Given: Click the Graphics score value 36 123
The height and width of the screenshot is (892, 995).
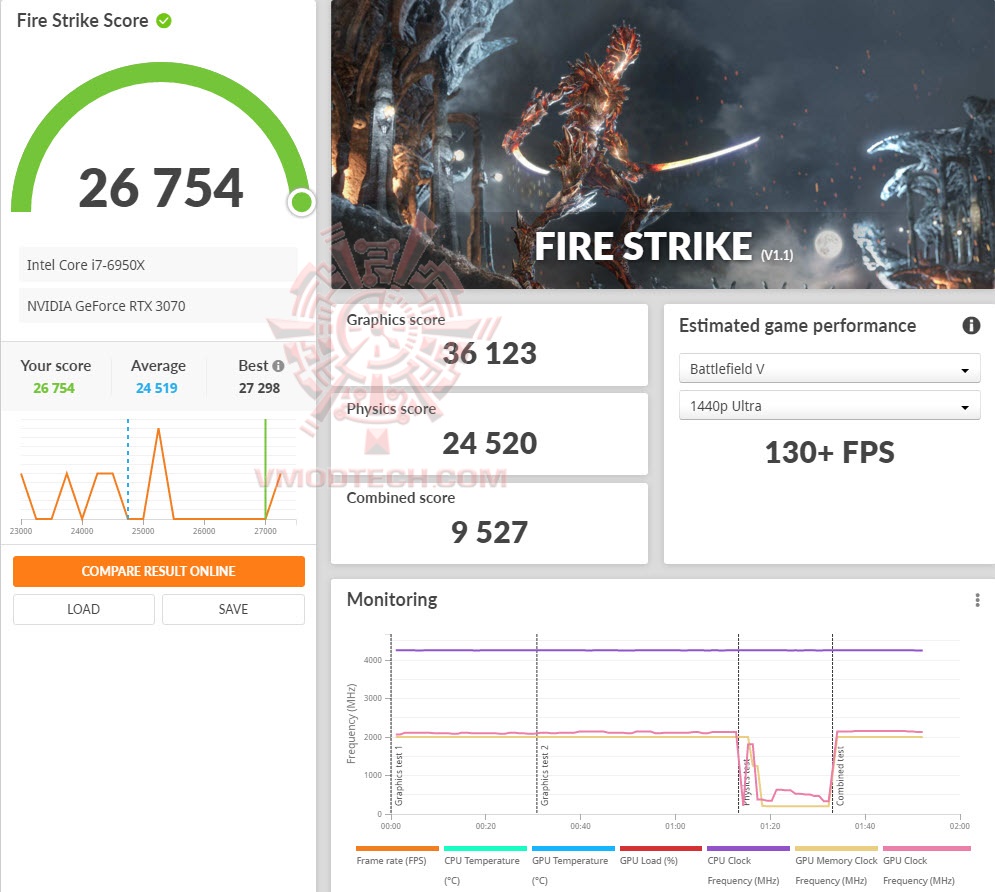Looking at the screenshot, I should (x=489, y=353).
